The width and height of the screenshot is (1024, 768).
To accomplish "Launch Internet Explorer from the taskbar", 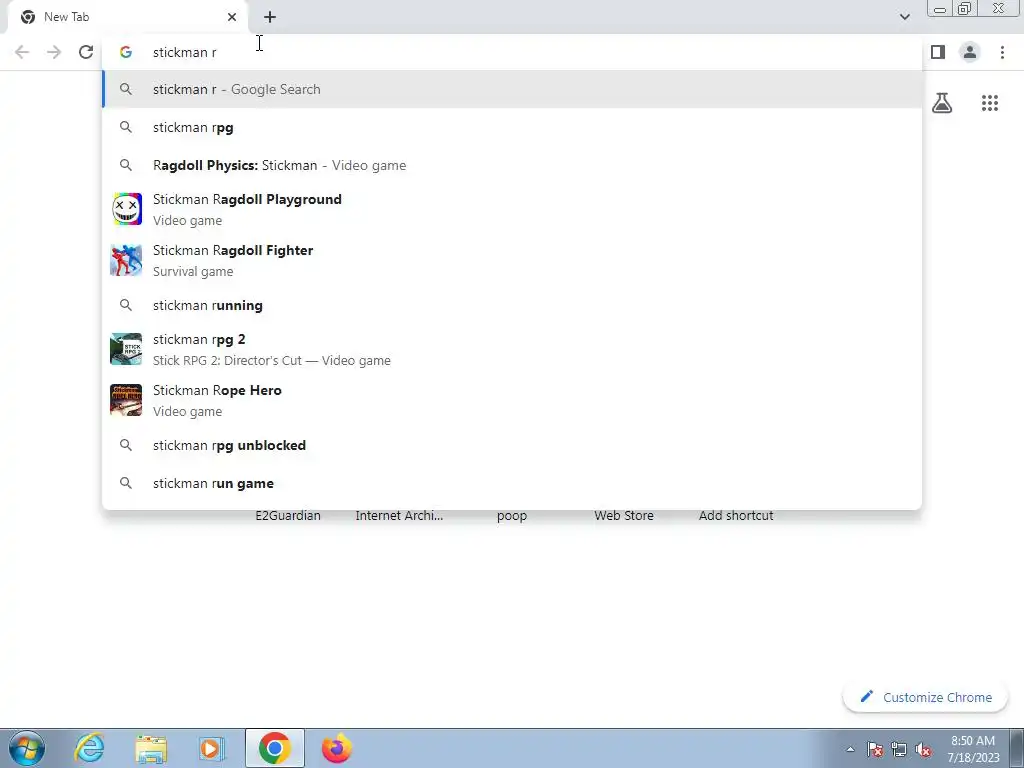I will click(89, 748).
